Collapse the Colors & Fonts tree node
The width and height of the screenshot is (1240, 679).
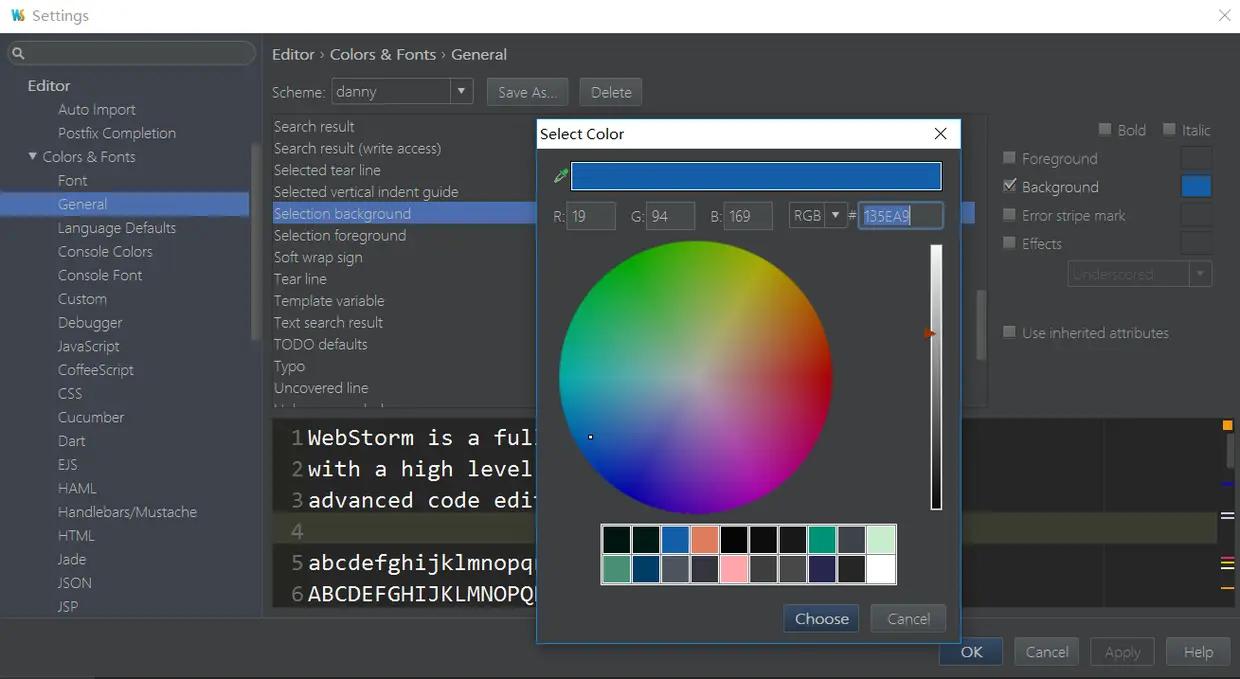coord(33,156)
